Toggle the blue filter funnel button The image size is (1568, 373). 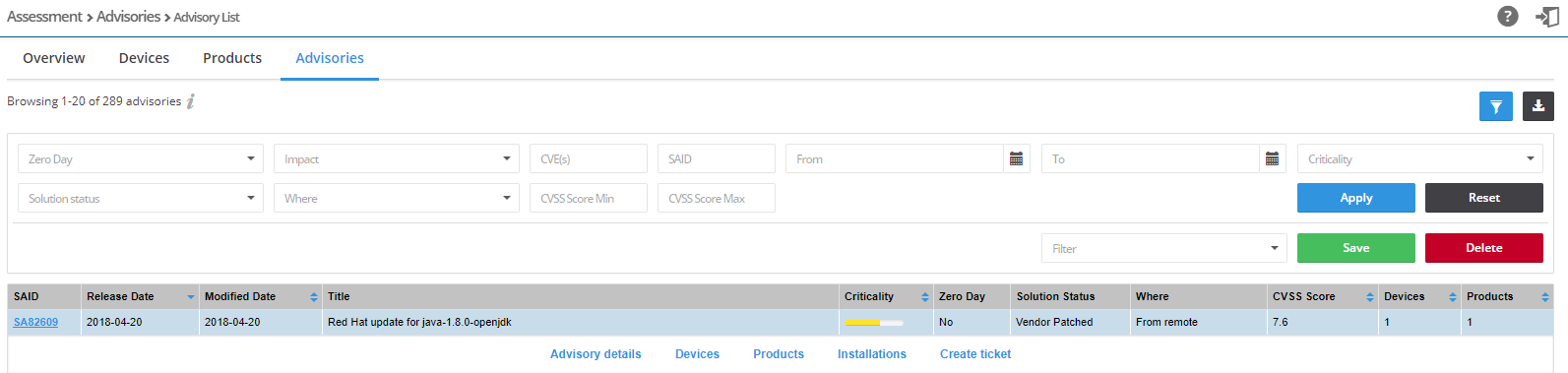pos(1496,106)
